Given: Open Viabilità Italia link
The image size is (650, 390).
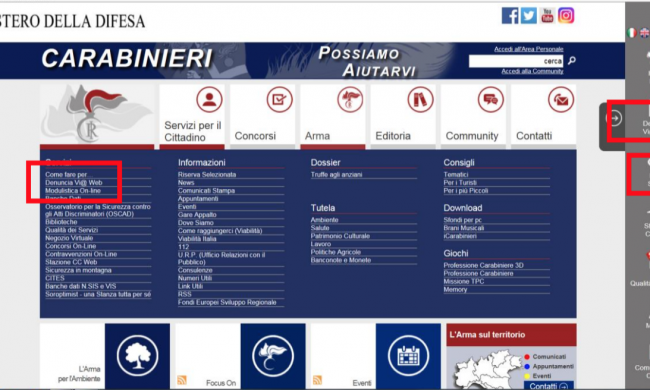Looking at the screenshot, I should pos(197,239).
